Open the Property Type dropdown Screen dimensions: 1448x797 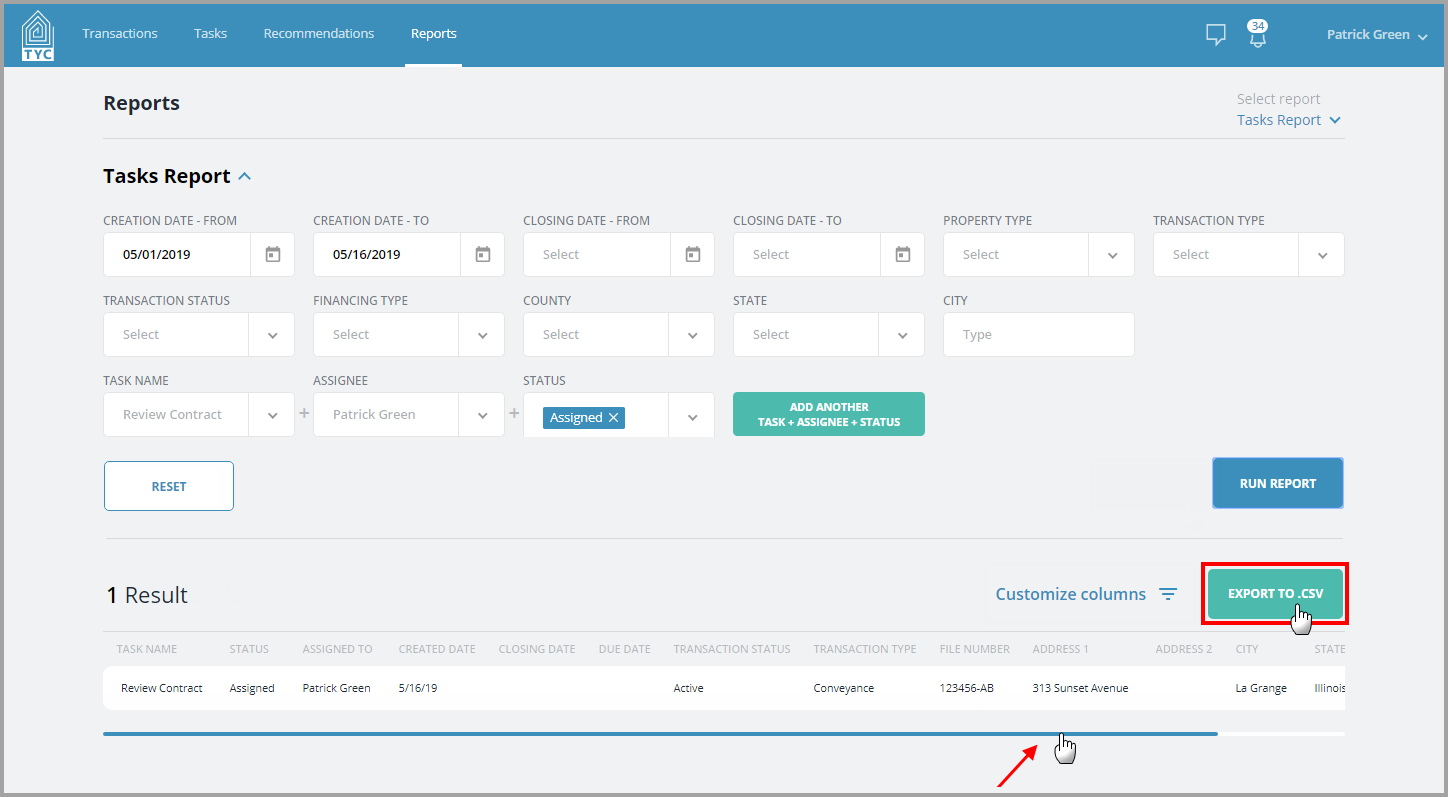click(1111, 254)
